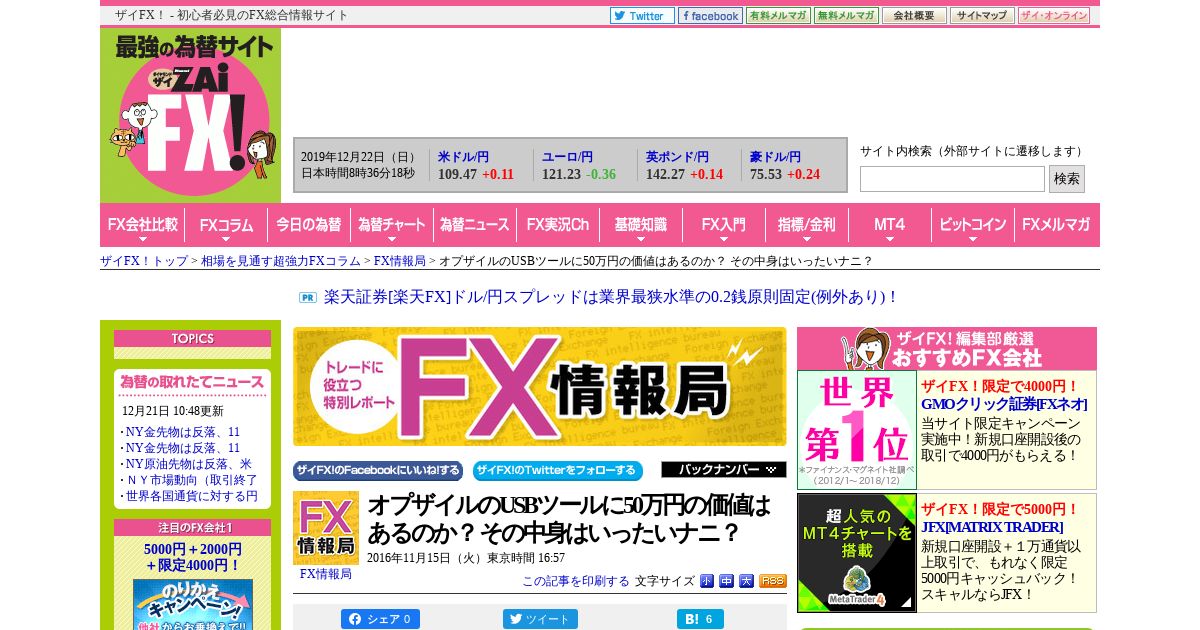1200x630 pixels.
Task: Click the PR icon before 楽天証券 link
Action: (x=308, y=297)
